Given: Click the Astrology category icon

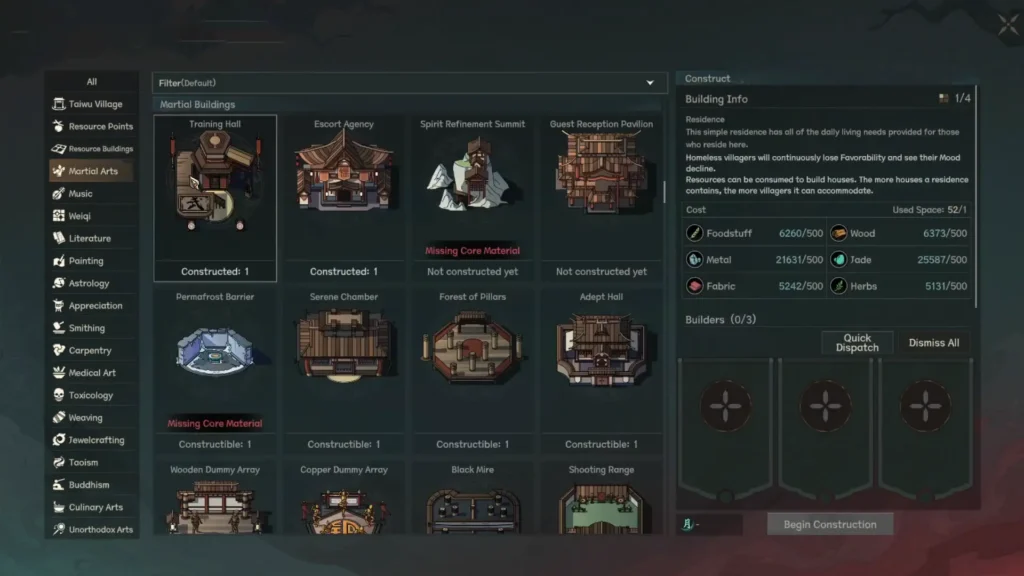Looking at the screenshot, I should coord(59,283).
